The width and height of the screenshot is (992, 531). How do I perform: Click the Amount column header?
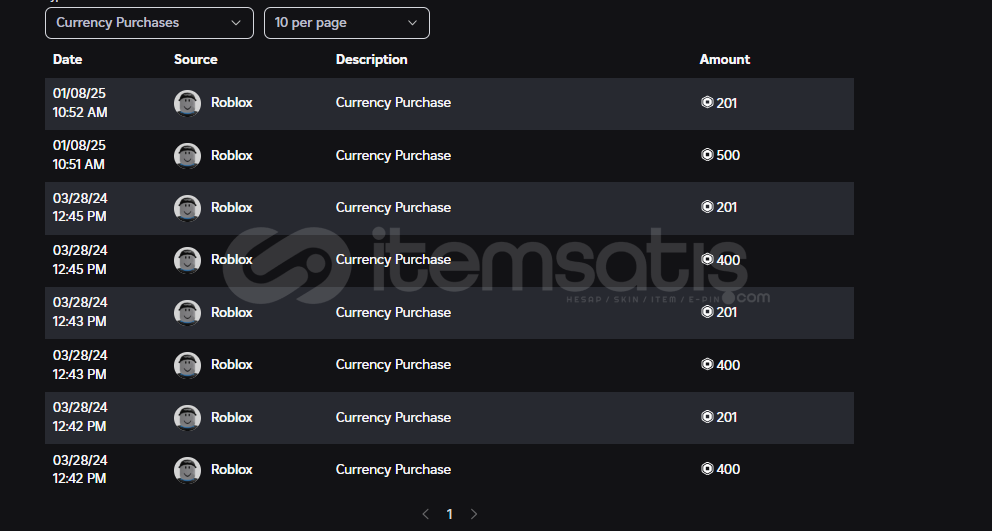pyautogui.click(x=724, y=59)
